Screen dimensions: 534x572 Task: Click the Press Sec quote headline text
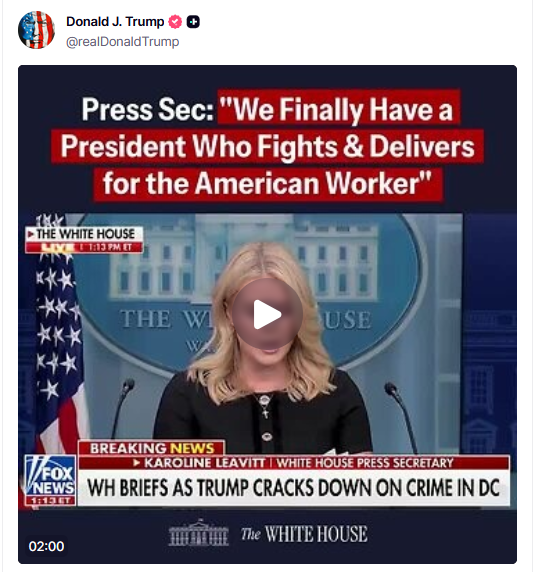point(267,146)
